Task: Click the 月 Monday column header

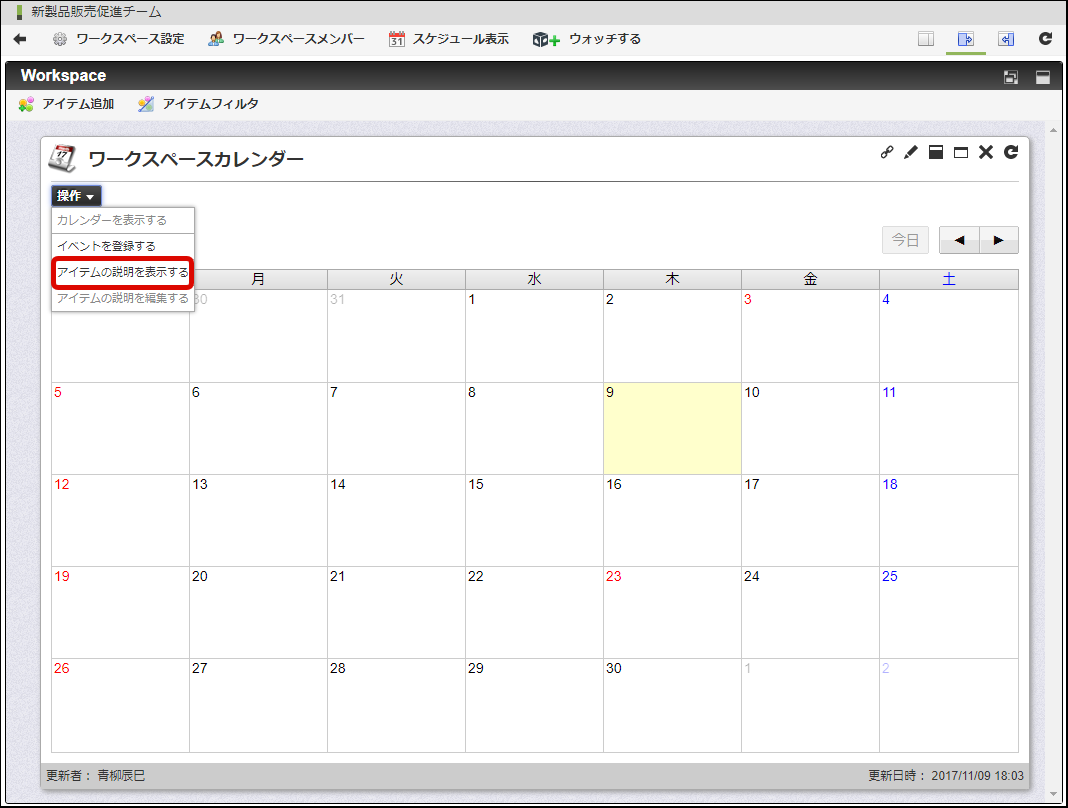Action: click(258, 279)
